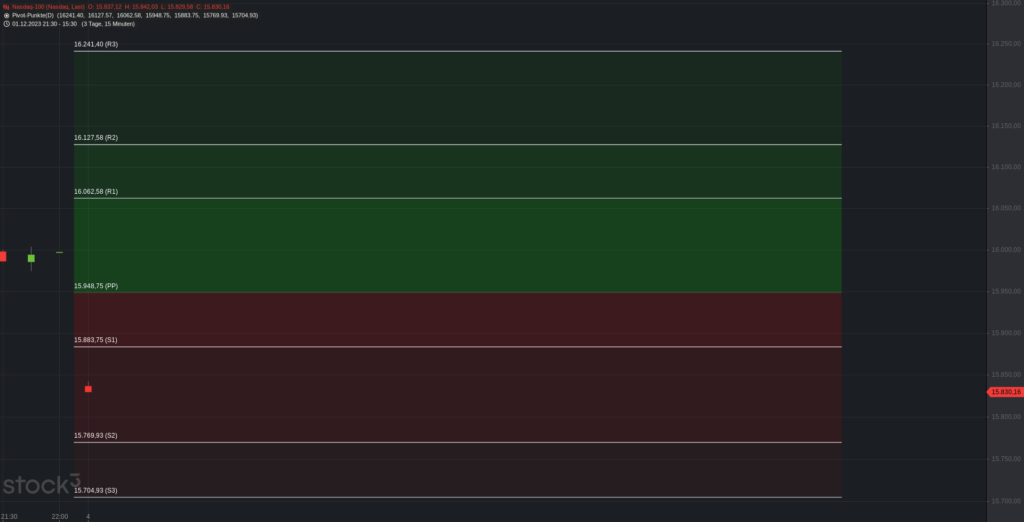The image size is (1024, 522).
Task: Open the Pivot-Punkte(D) indicator settings label
Action: [x=33, y=15]
